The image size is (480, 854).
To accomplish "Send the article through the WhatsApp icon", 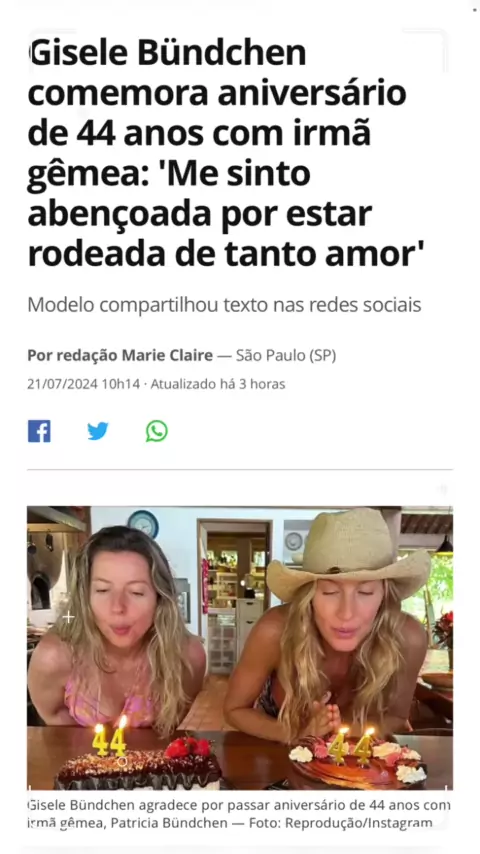I will (x=156, y=431).
